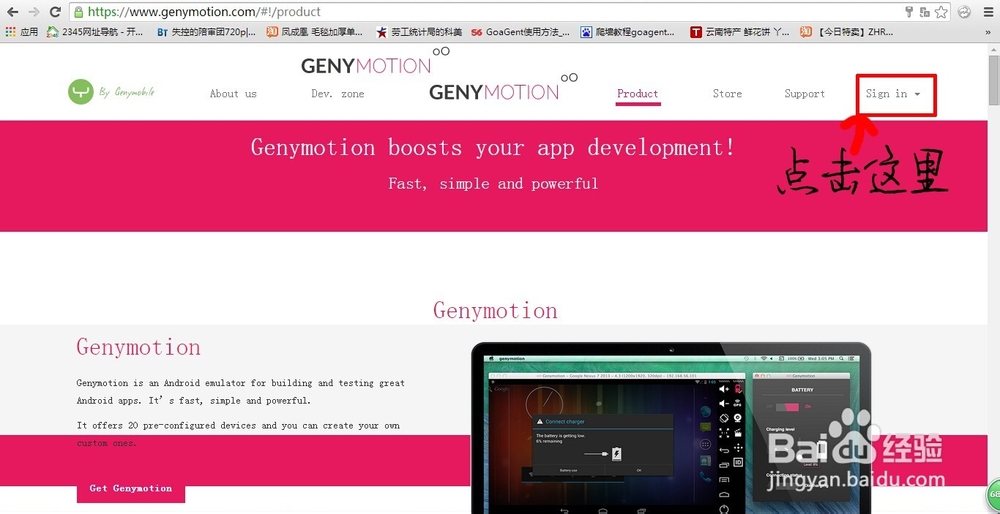The width and height of the screenshot is (1000, 514).
Task: Open the GoaGent使用方法 bookmark
Action: click(x=521, y=32)
